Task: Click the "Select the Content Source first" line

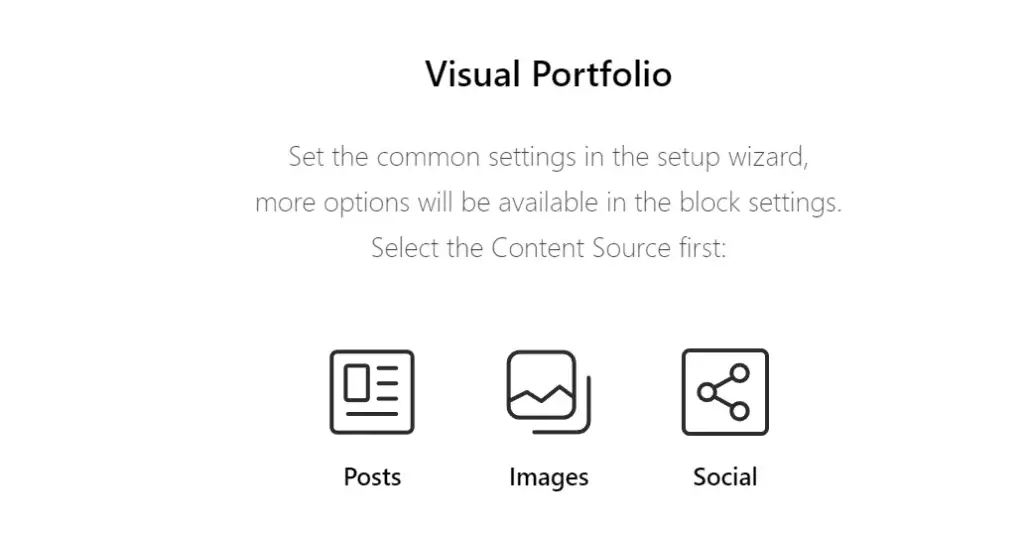Action: 548,247
